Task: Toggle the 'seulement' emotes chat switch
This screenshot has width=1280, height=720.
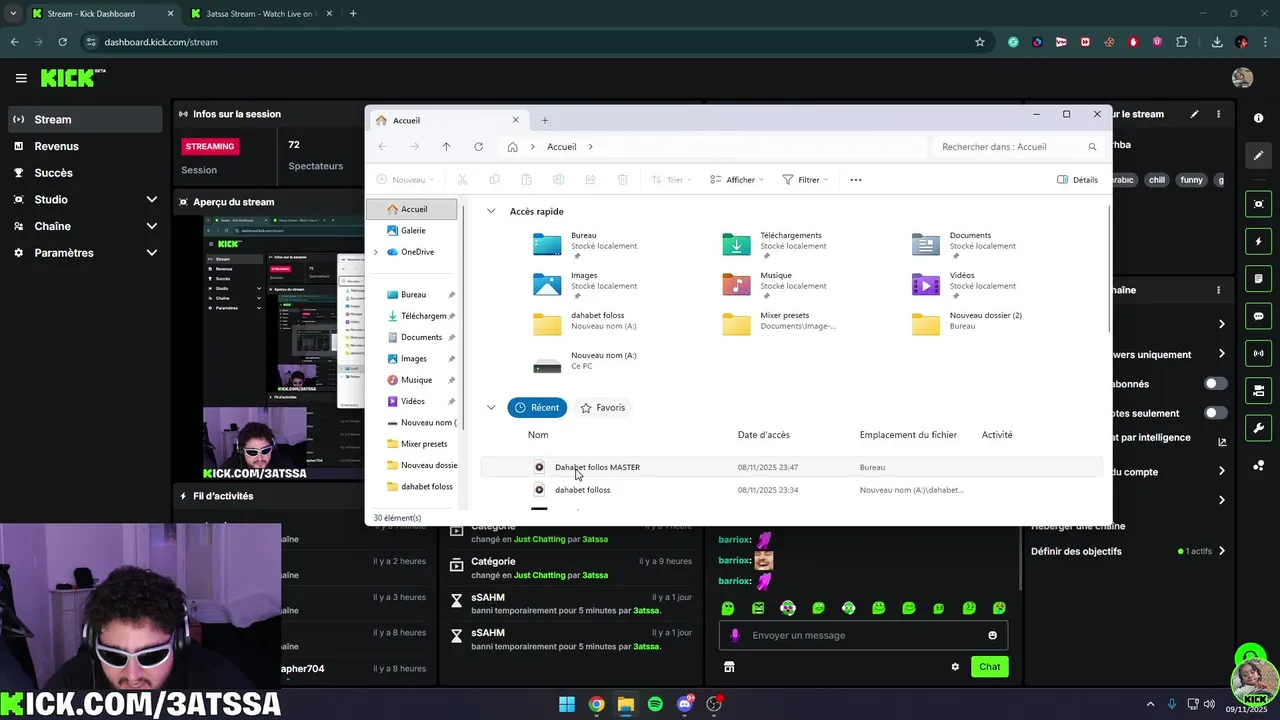Action: click(1215, 413)
